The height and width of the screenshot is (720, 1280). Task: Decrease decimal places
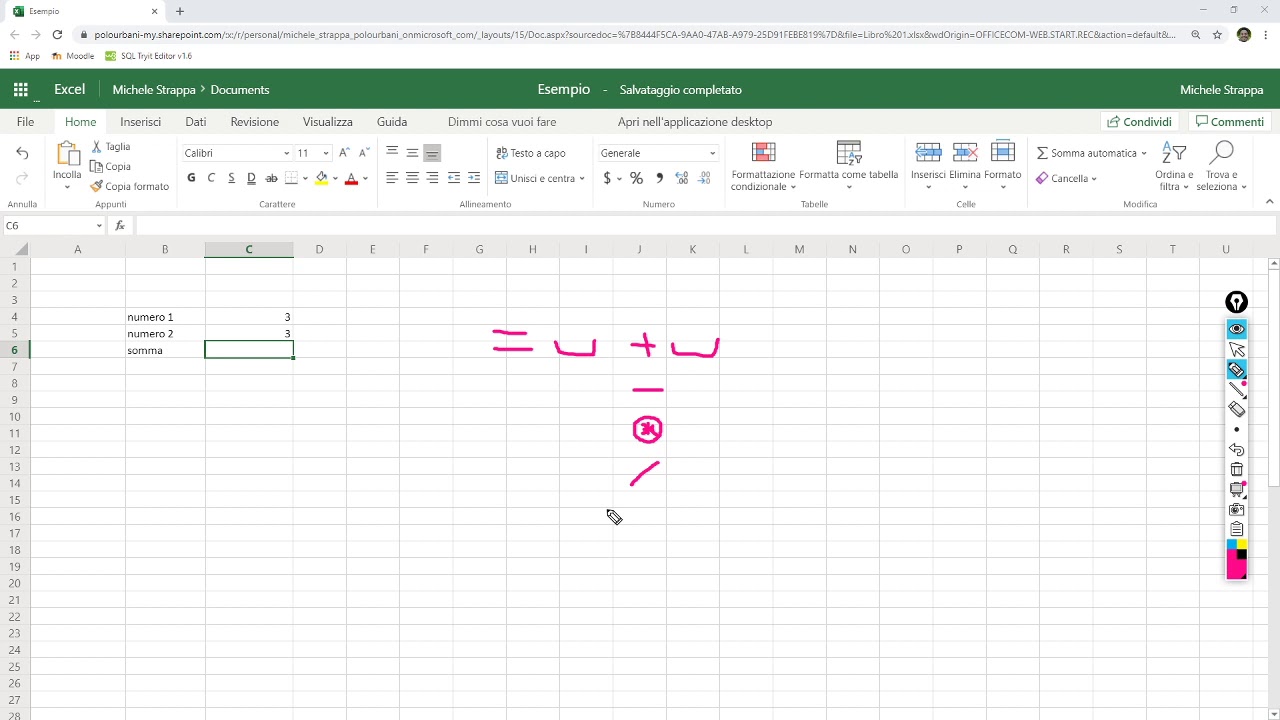coord(704,178)
